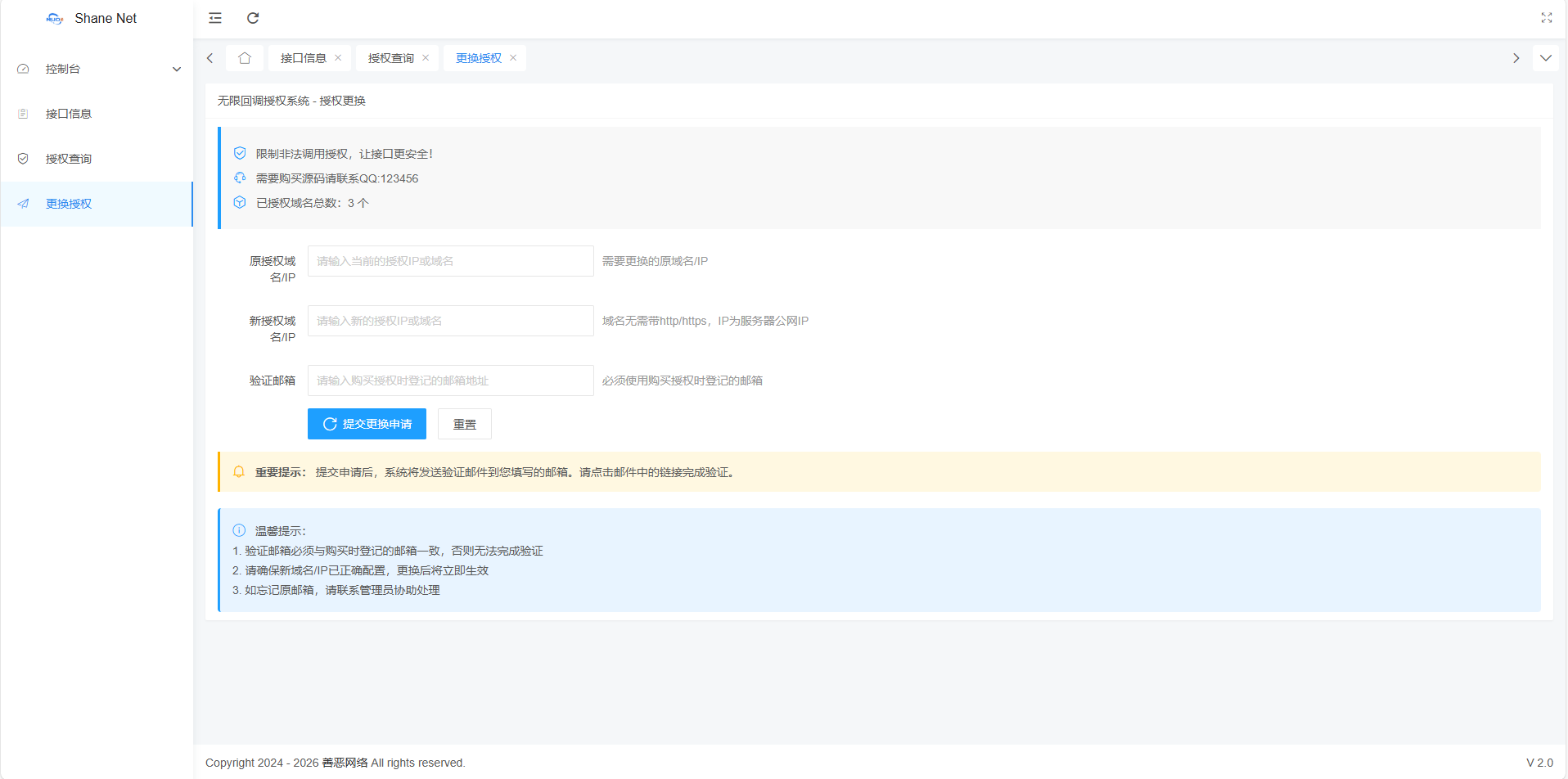
Task: Close the 接口信息 tab
Action: pos(338,58)
